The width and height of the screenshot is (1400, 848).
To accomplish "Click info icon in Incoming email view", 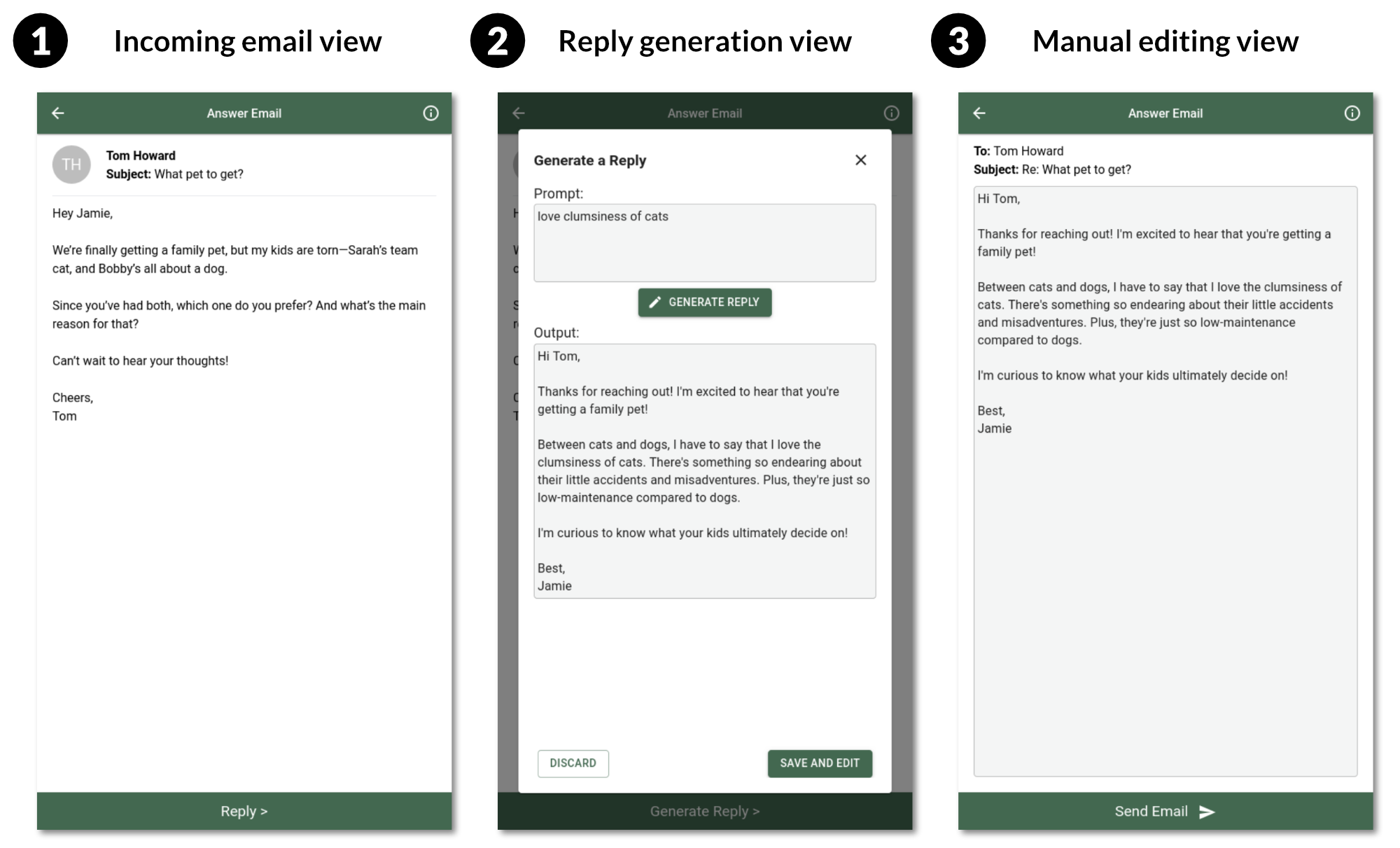I will (x=430, y=113).
